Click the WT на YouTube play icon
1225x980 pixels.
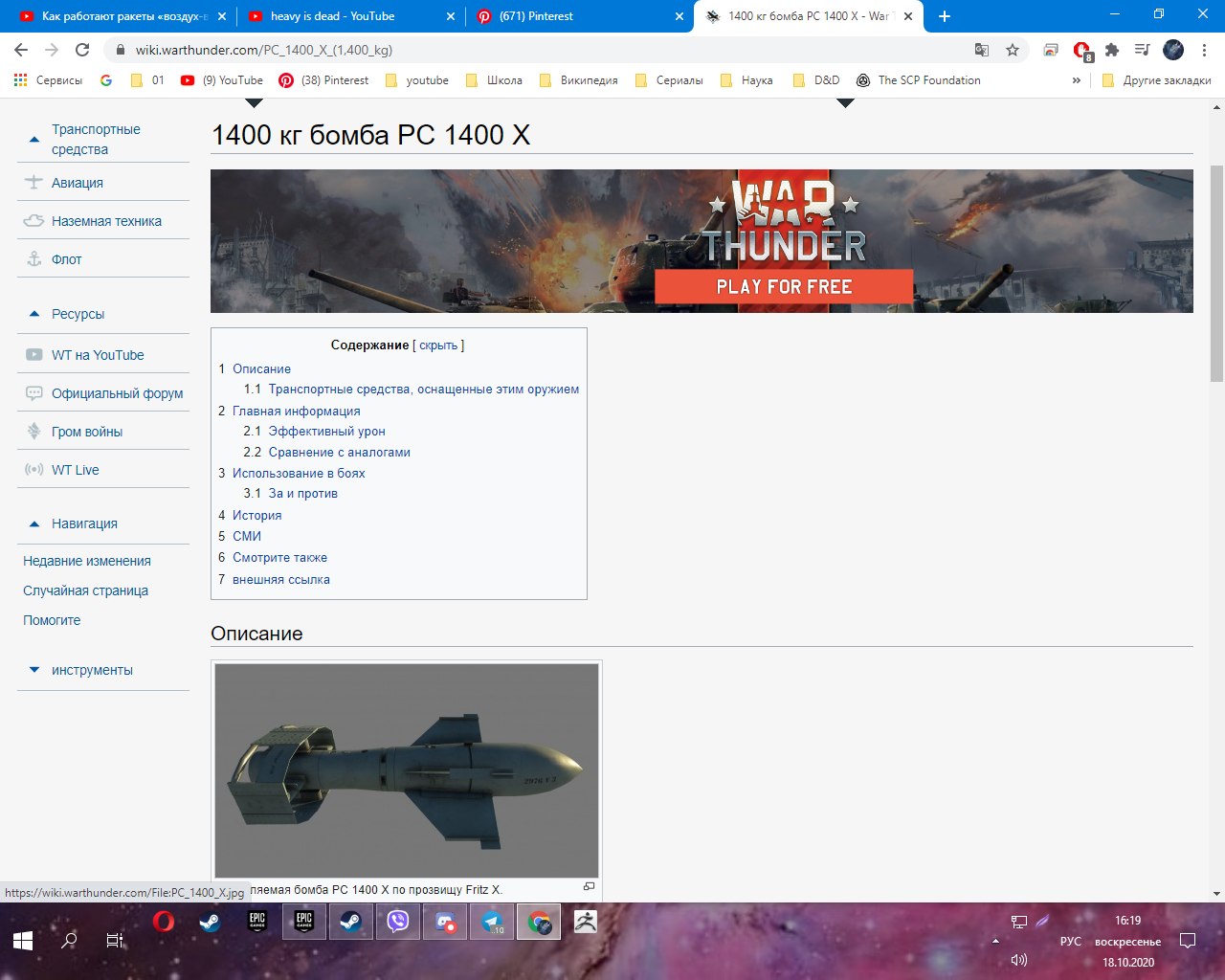coord(33,355)
